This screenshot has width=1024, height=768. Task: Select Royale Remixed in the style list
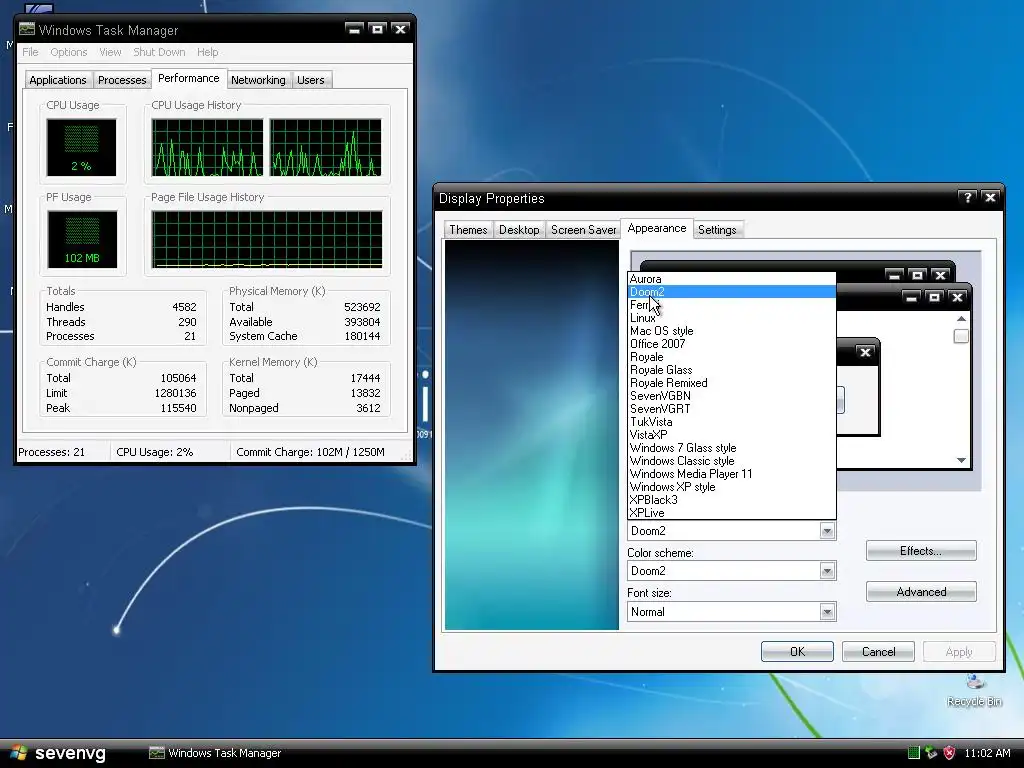(731, 383)
